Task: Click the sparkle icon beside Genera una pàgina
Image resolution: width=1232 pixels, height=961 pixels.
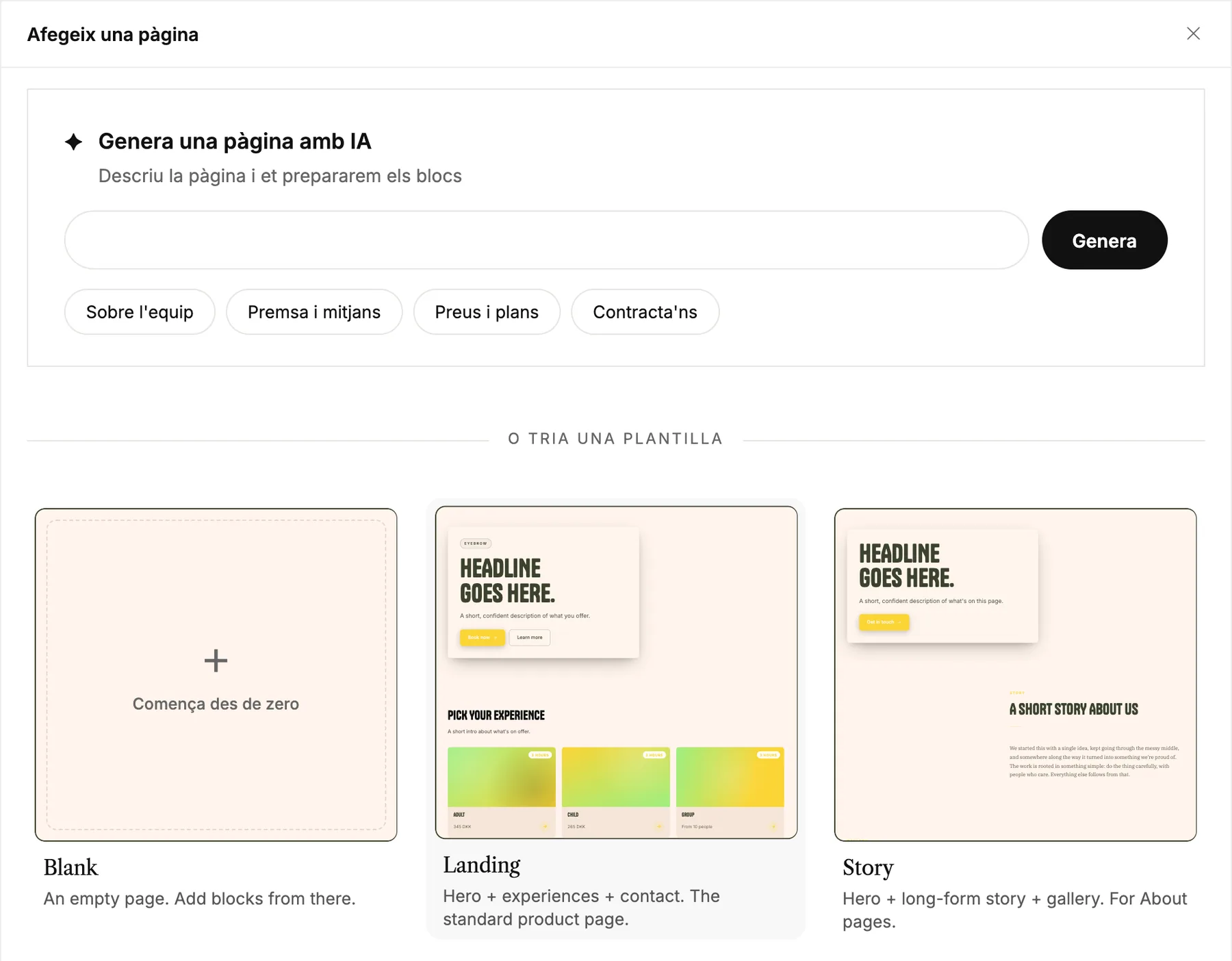Action: tap(74, 142)
